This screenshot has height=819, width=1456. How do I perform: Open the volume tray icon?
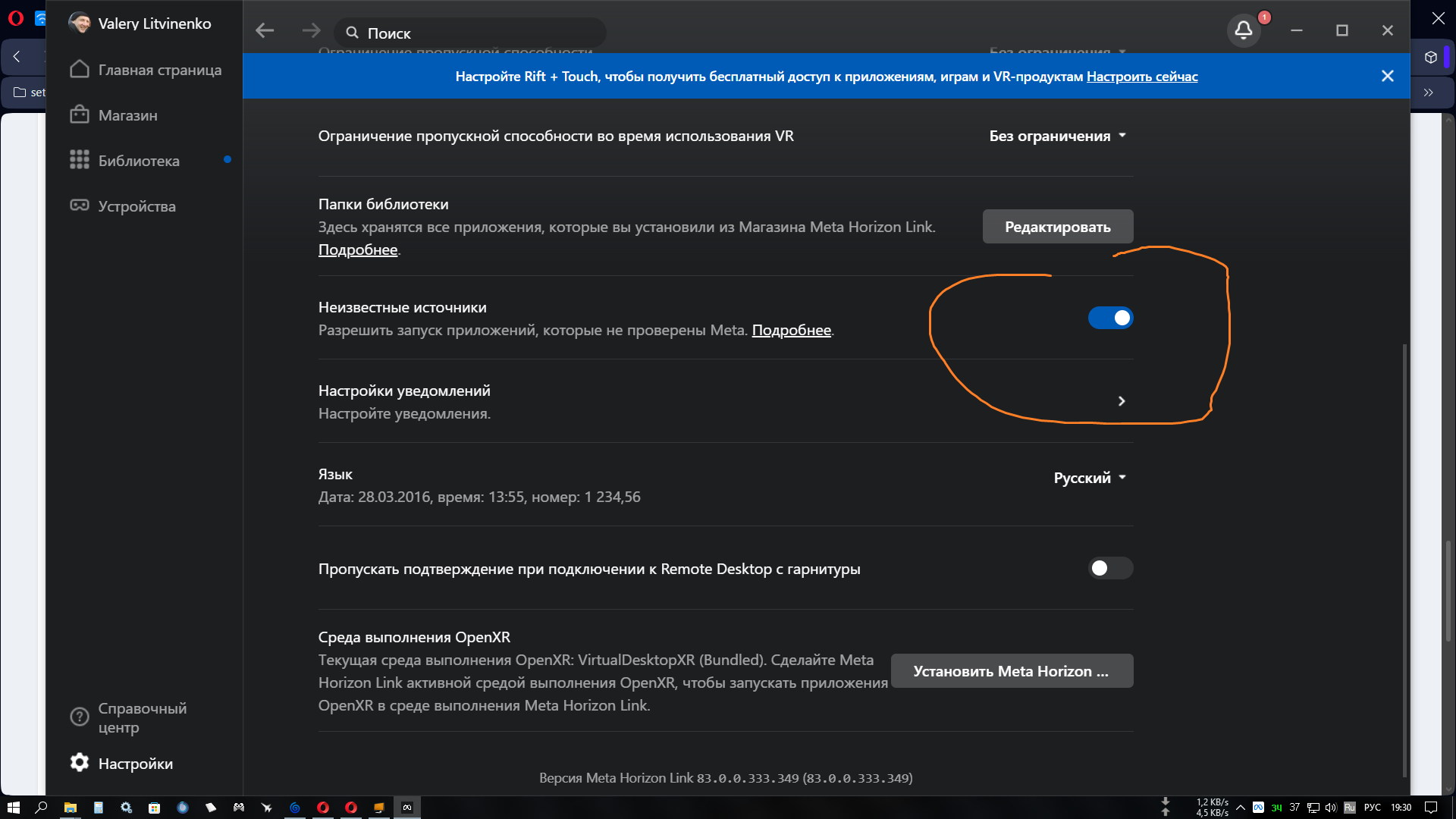click(1331, 808)
